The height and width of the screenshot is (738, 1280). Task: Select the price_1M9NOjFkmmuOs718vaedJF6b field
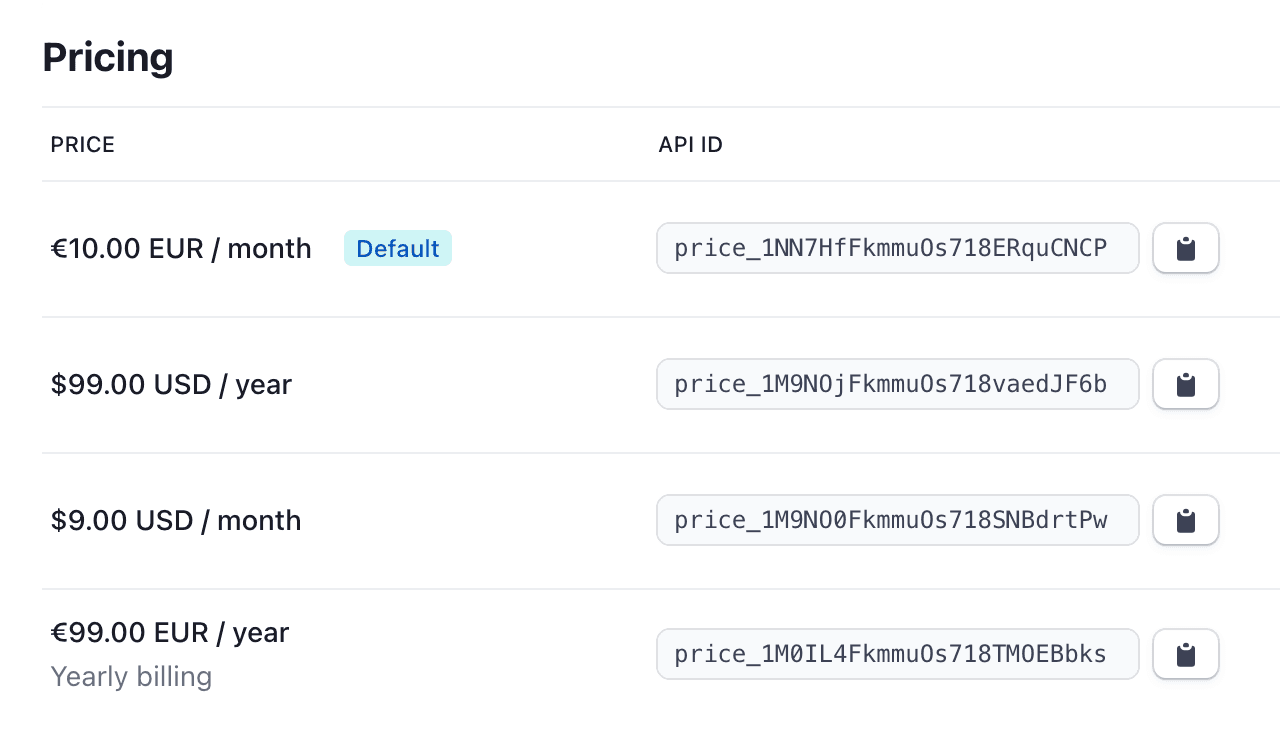[x=898, y=384]
